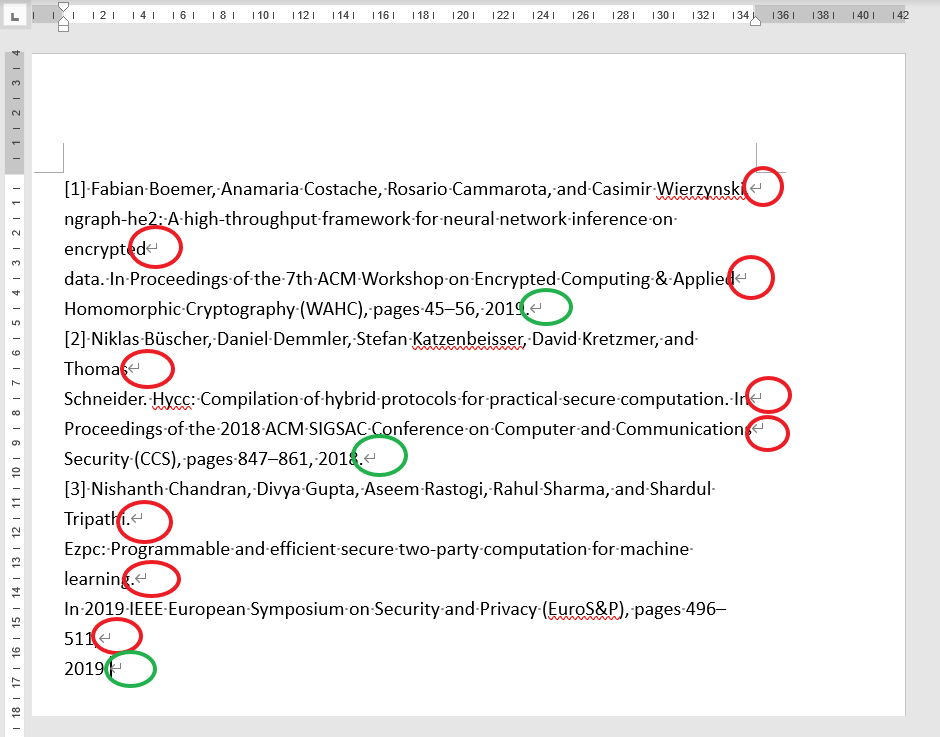The height and width of the screenshot is (737, 940).
Task: Click the "511," page number text
Action: (80, 639)
